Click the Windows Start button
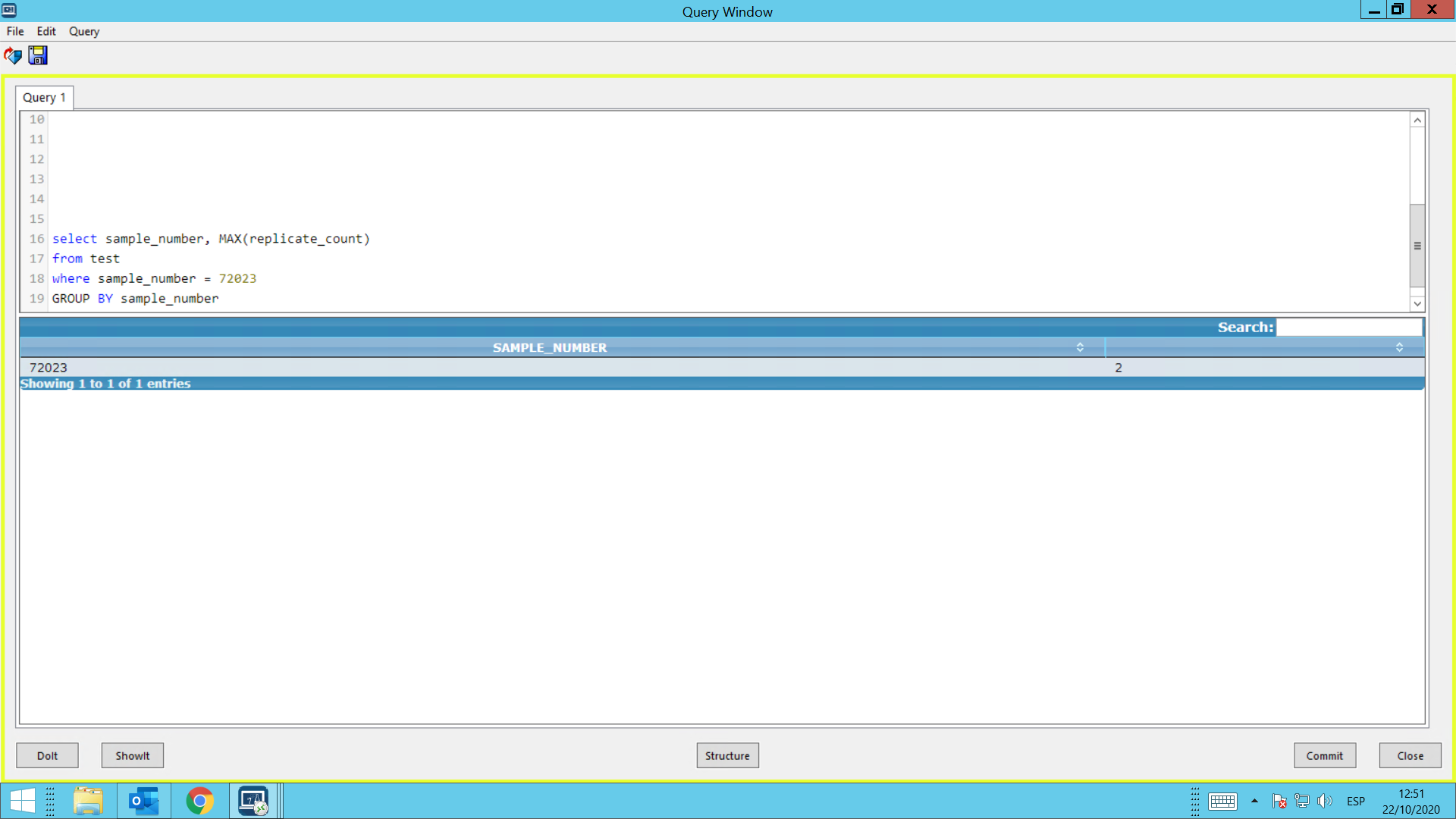 point(22,801)
